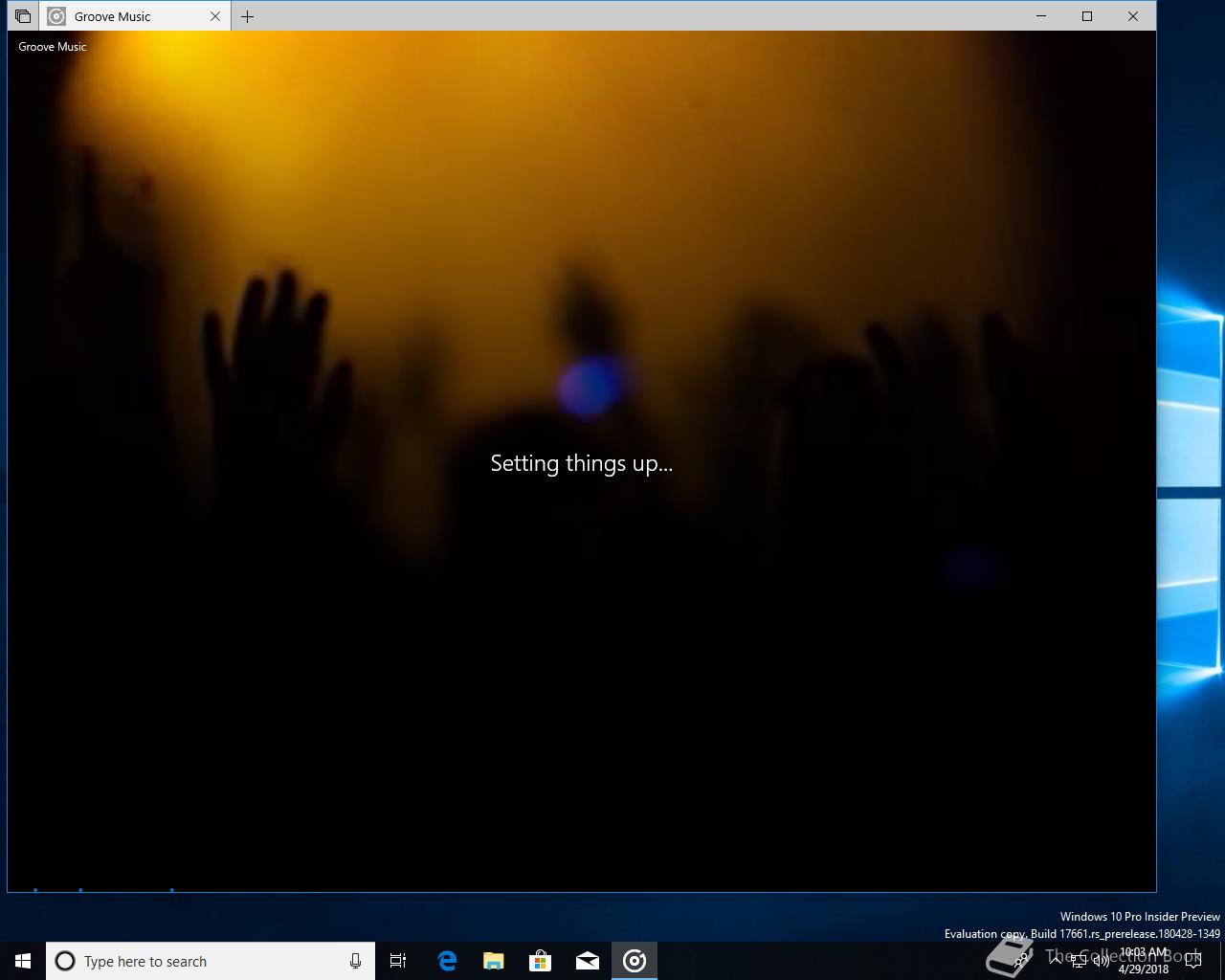Screen dimensions: 1225x980
Task: Open the Windows Start menu
Action: pos(23,961)
